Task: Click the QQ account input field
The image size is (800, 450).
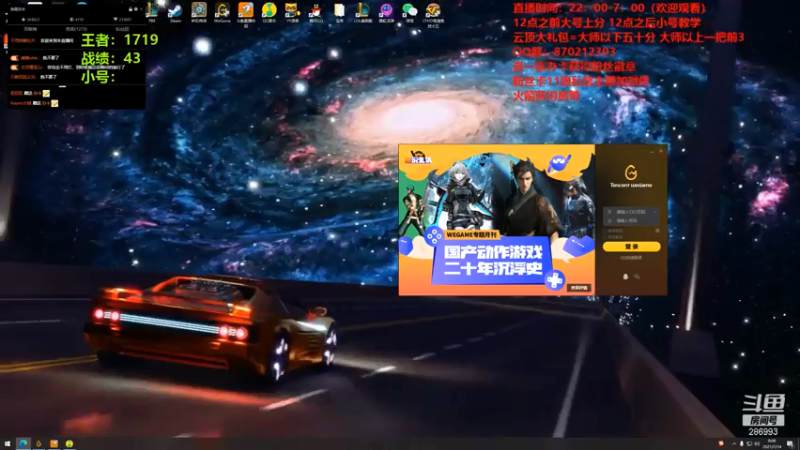Action: click(x=631, y=212)
